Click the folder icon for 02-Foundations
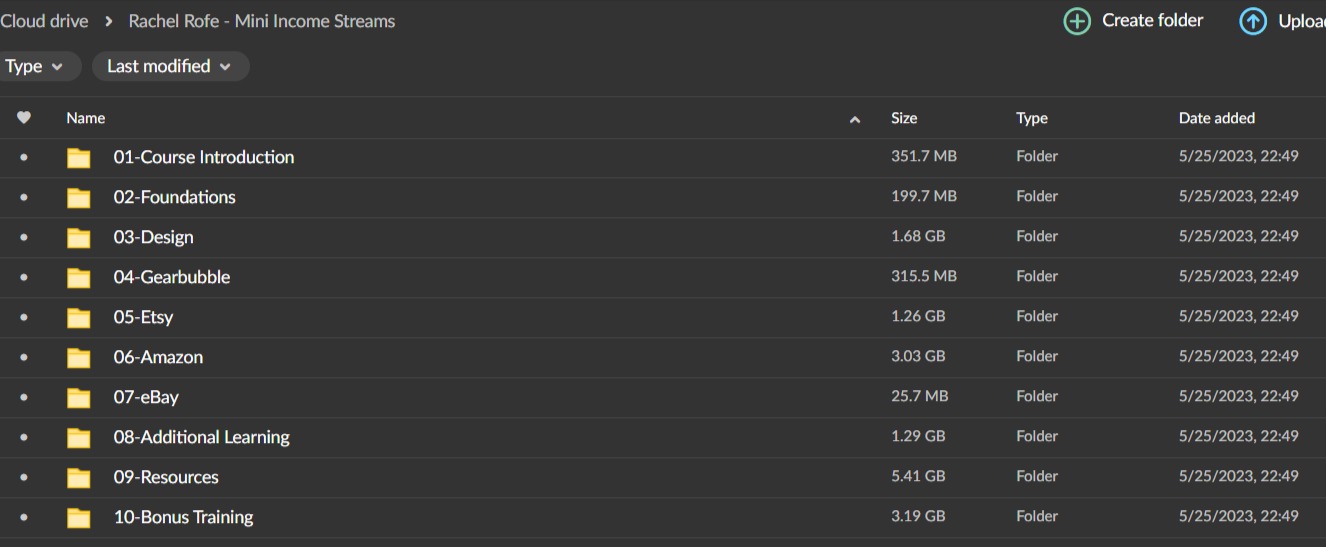The image size is (1326, 547). [78, 198]
